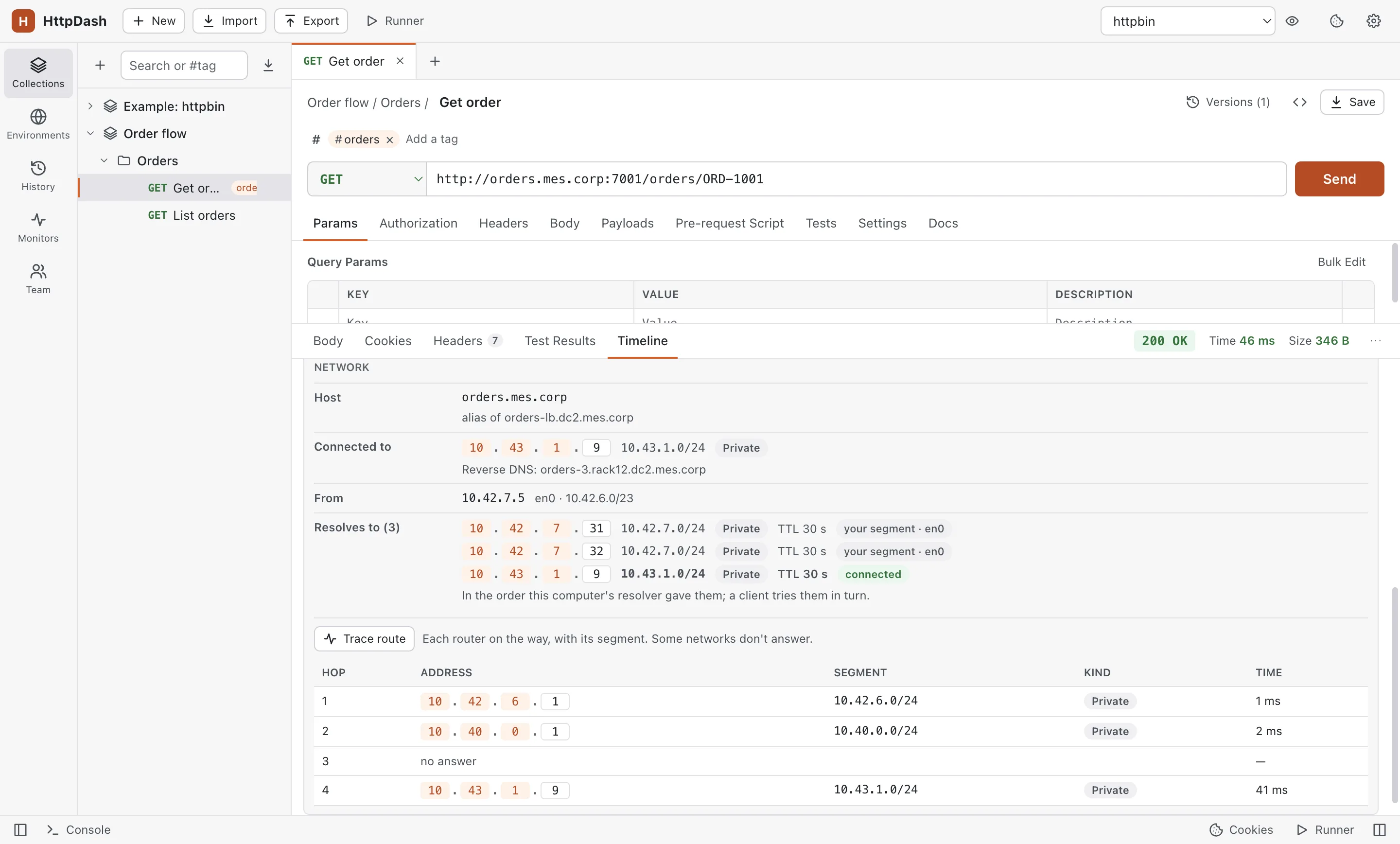
Task: Open the Test Results tab
Action: [x=560, y=341]
